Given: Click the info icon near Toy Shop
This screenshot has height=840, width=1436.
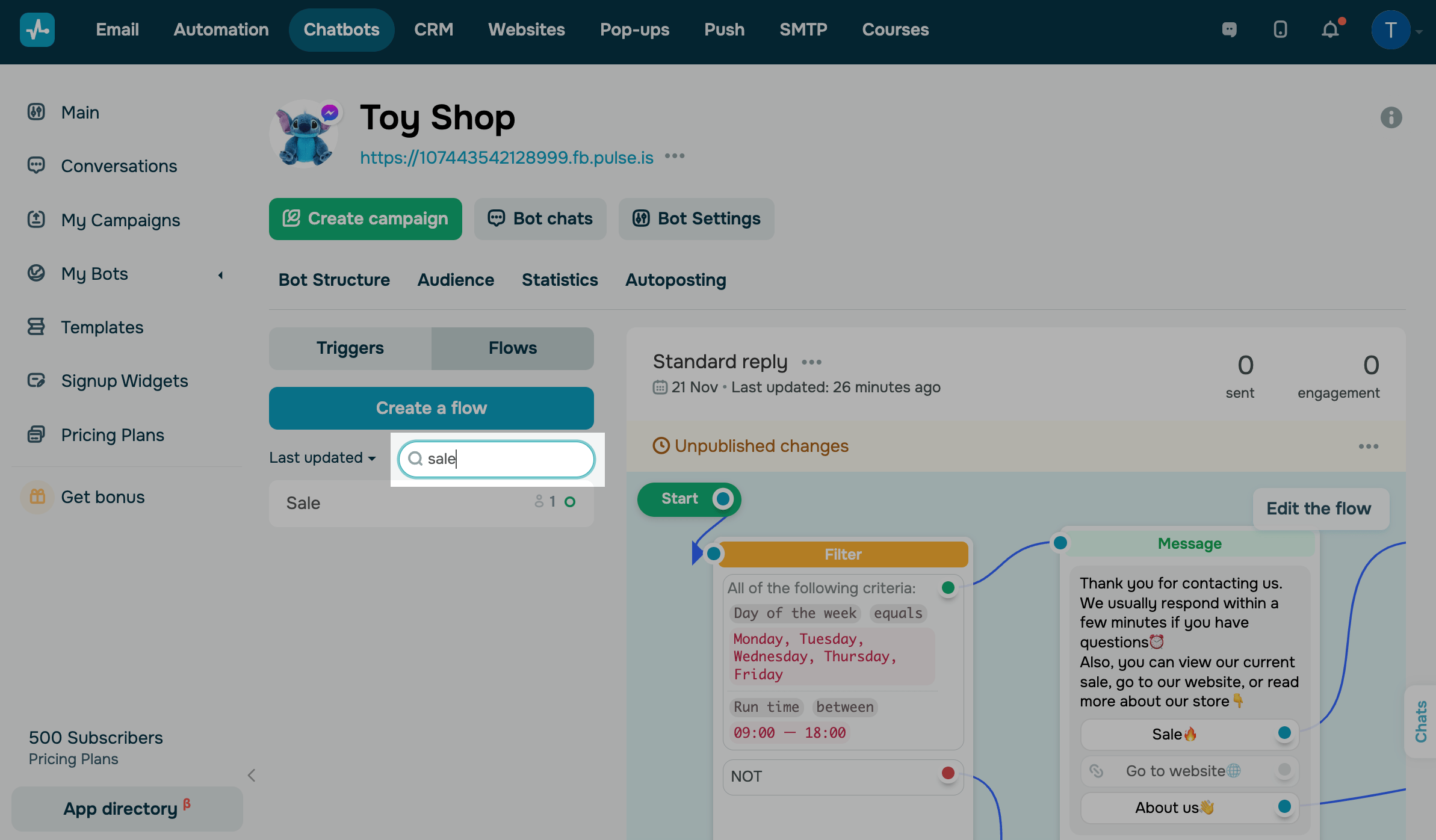Looking at the screenshot, I should (x=1391, y=118).
